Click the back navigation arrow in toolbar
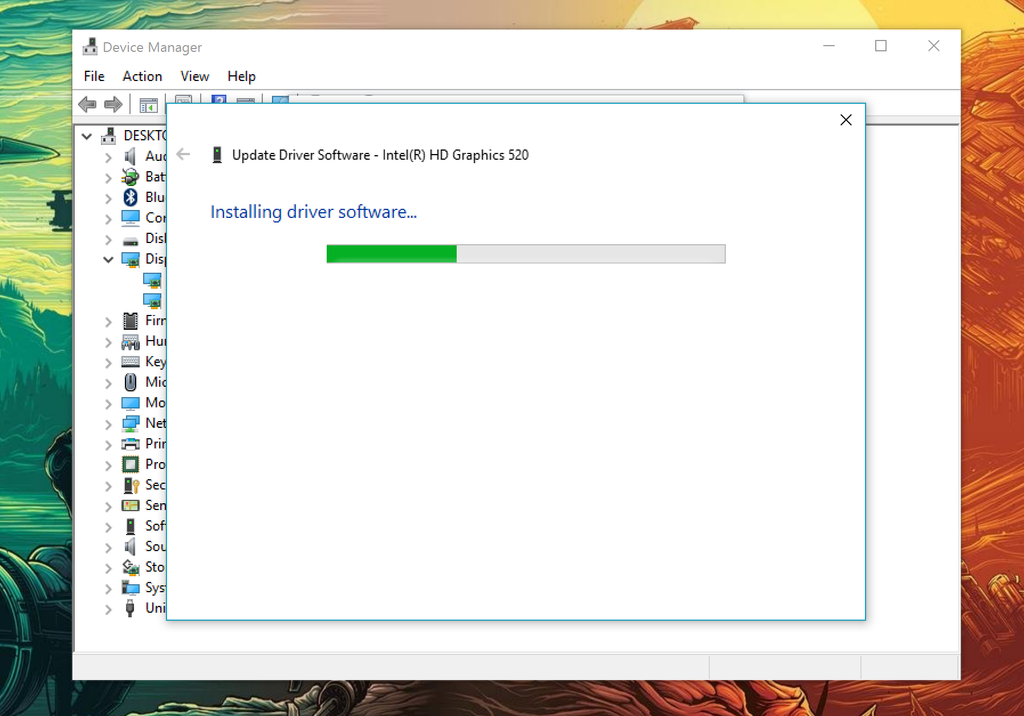The height and width of the screenshot is (716, 1024). tap(86, 104)
